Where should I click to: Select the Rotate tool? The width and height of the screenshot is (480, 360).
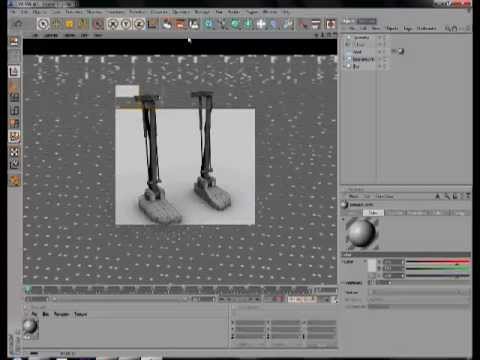[x=83, y=24]
